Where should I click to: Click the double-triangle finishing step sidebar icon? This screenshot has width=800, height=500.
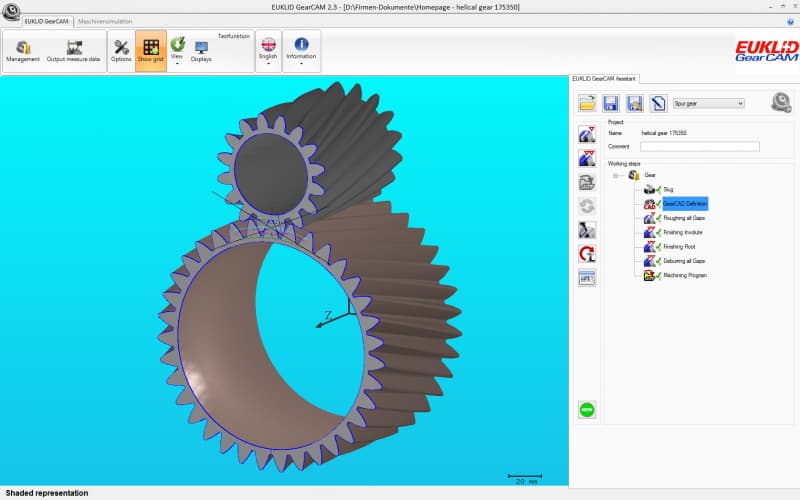[587, 158]
